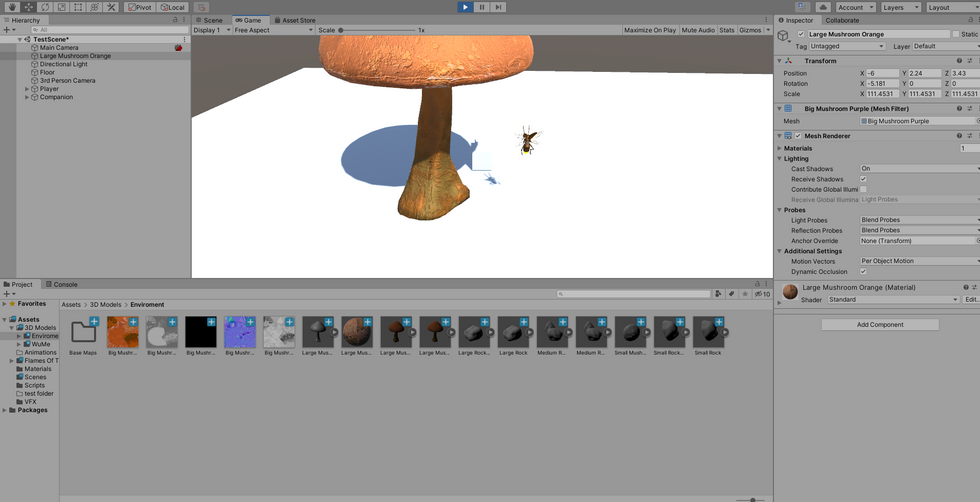Click the Collab icon beside the cloud button

(x=803, y=7)
